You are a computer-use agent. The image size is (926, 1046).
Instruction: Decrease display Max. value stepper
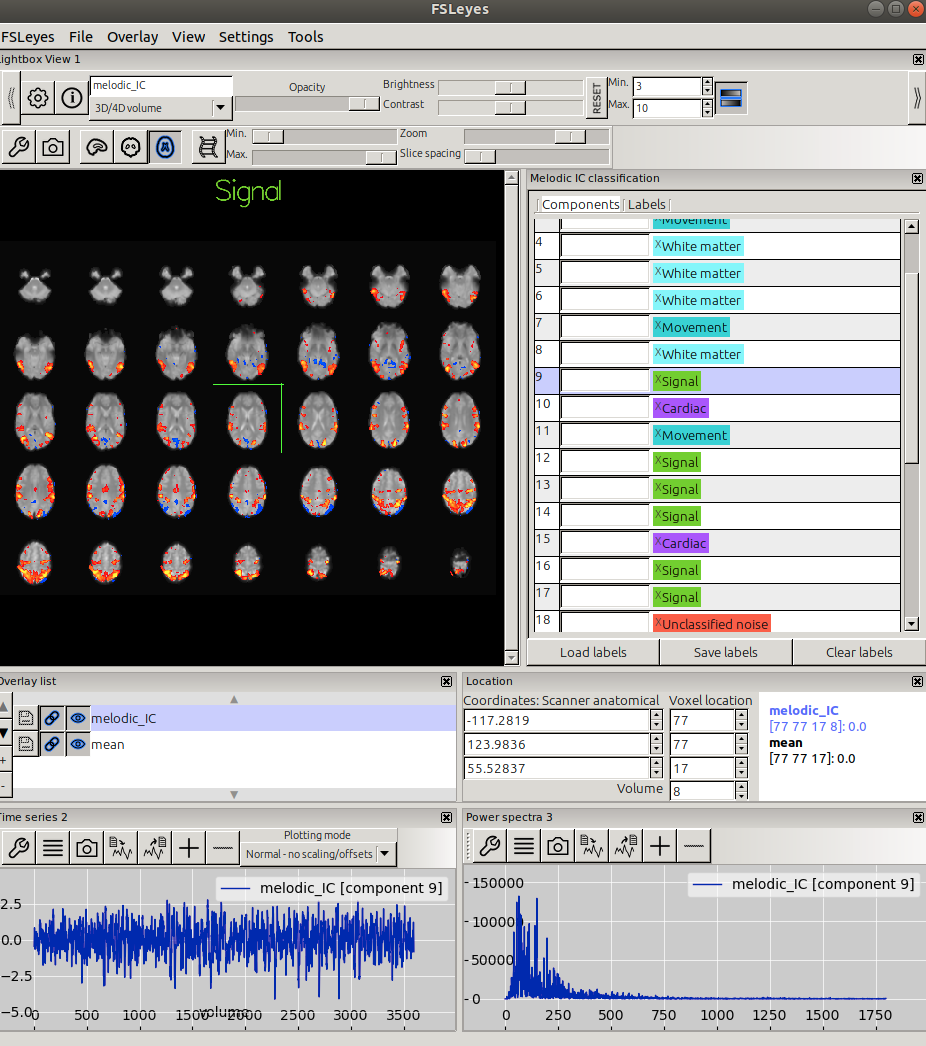(x=707, y=113)
